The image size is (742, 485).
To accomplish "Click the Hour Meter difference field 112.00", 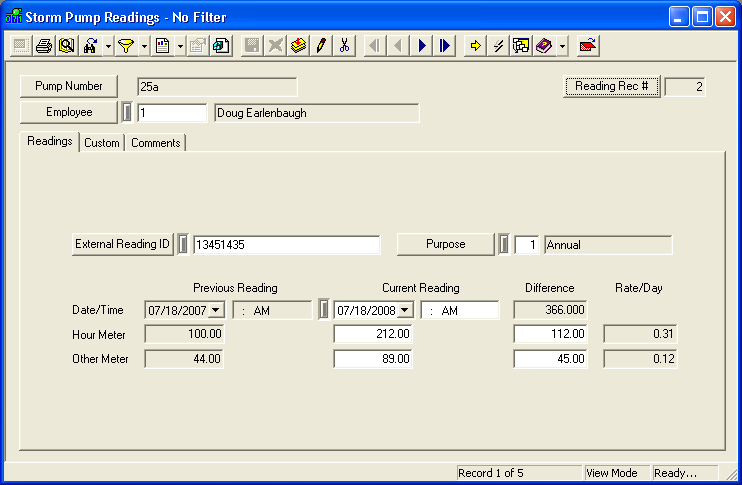I will click(x=550, y=334).
